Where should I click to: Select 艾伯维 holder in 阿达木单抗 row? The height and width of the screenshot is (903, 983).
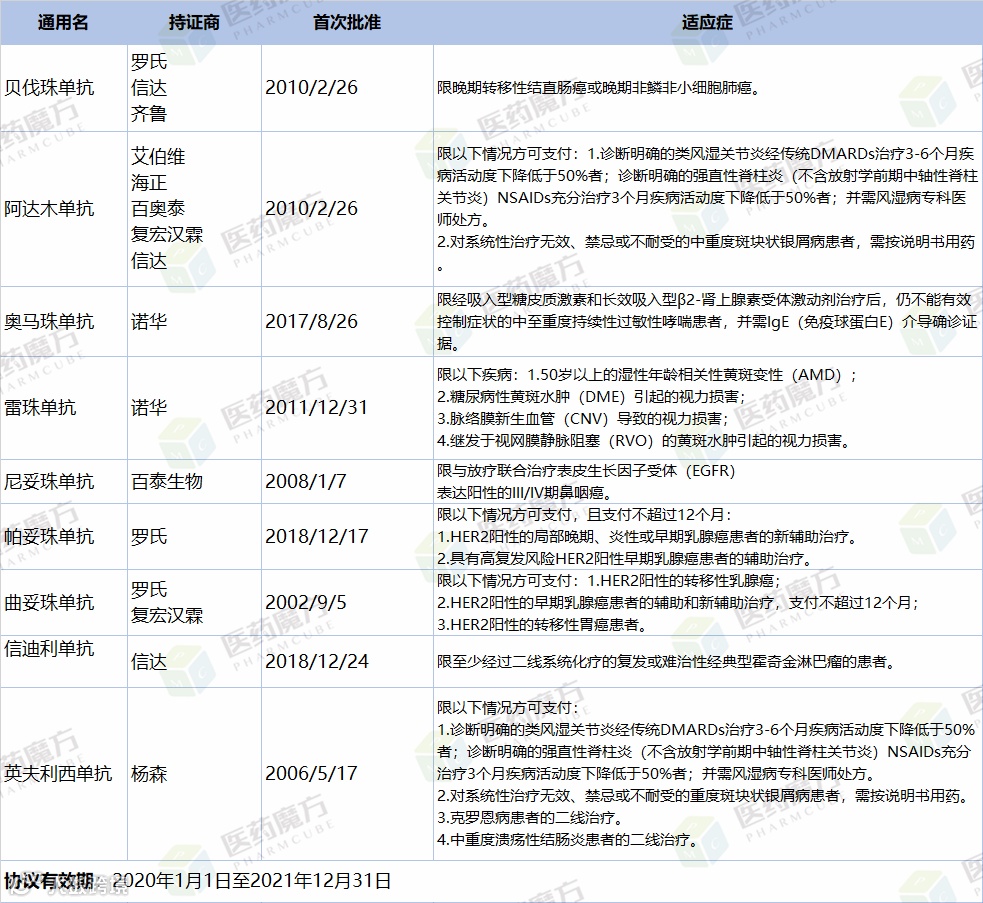pos(158,156)
